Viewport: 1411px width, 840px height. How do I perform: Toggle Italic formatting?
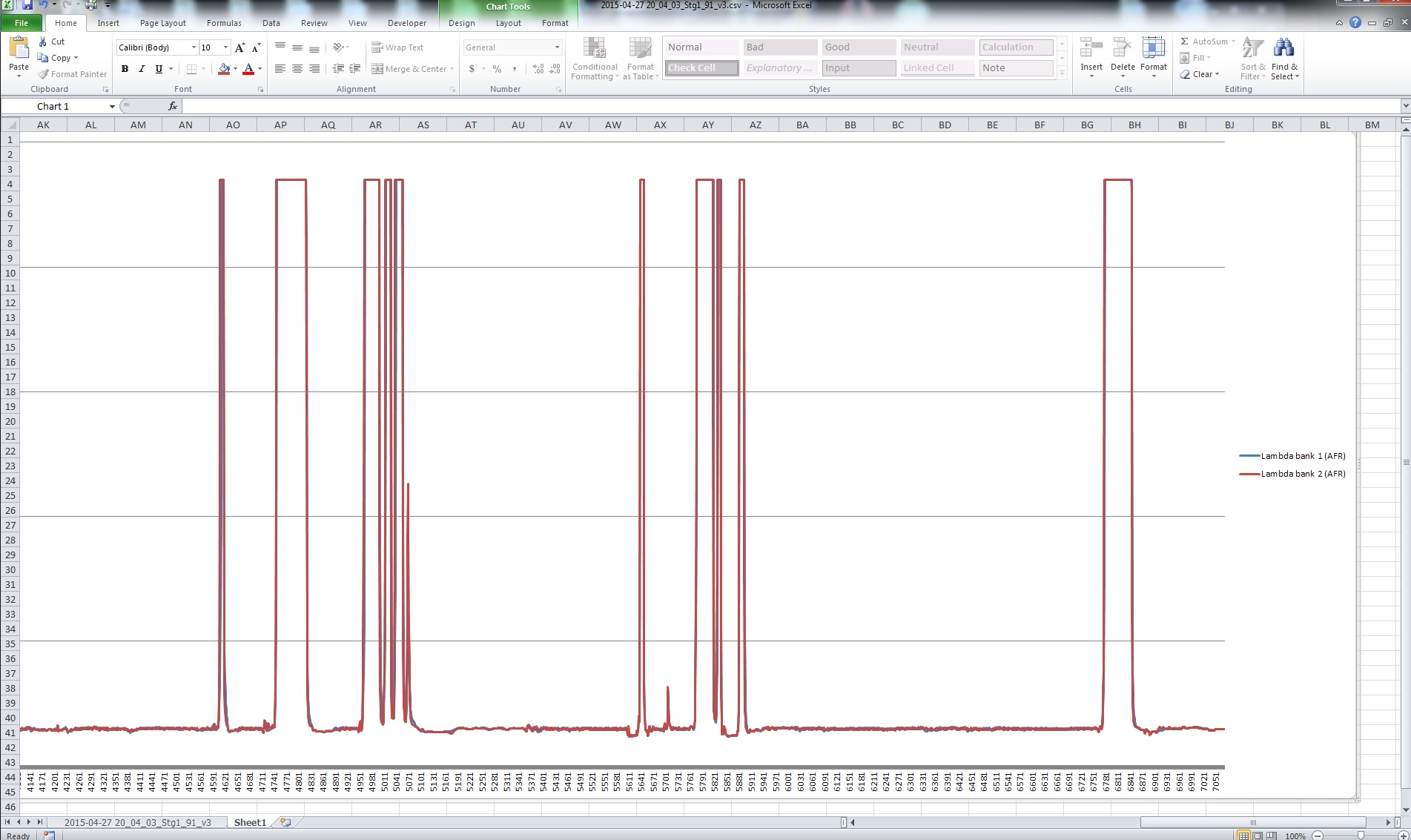[142, 69]
